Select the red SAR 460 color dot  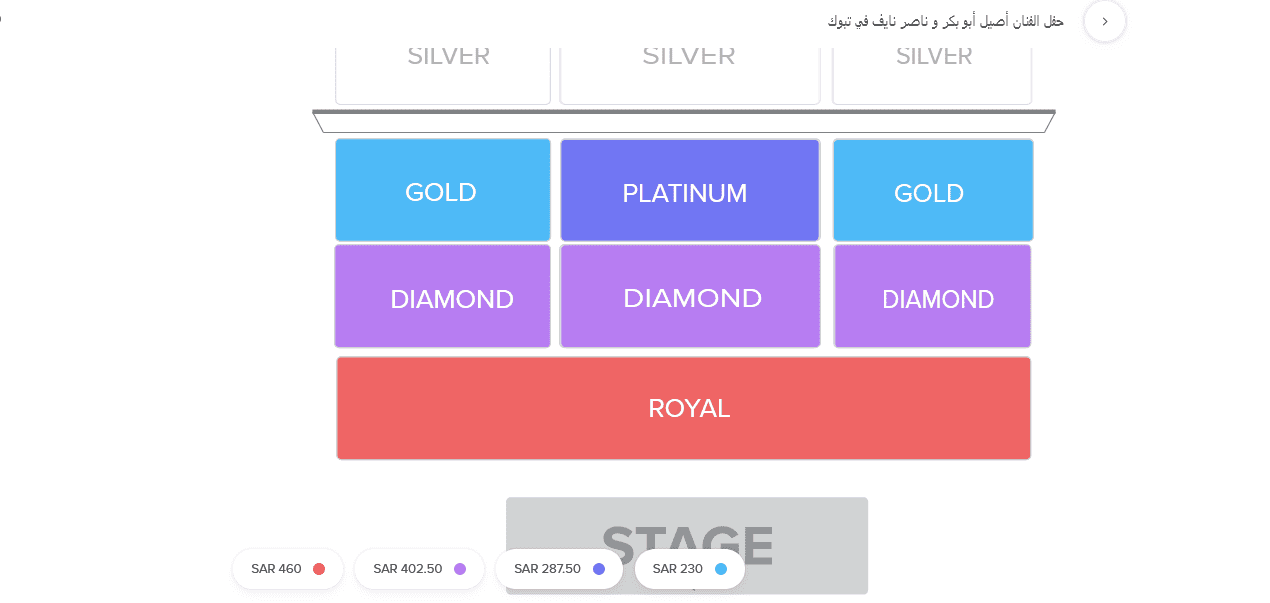click(x=319, y=569)
